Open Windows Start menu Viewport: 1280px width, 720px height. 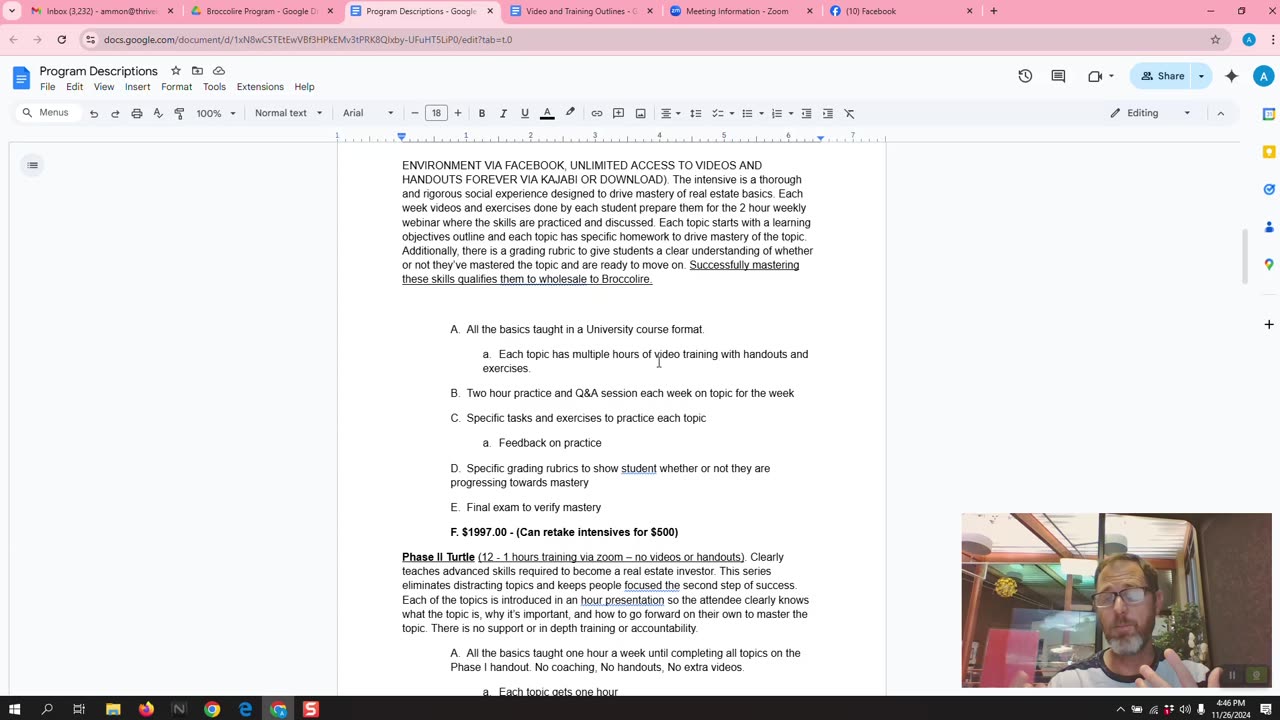pyautogui.click(x=14, y=709)
